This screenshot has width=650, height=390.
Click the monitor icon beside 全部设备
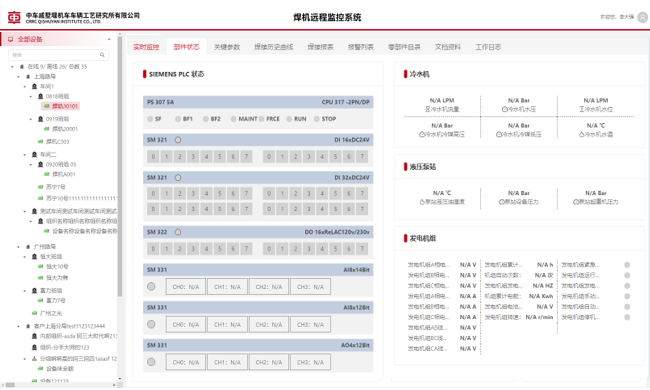(10, 39)
